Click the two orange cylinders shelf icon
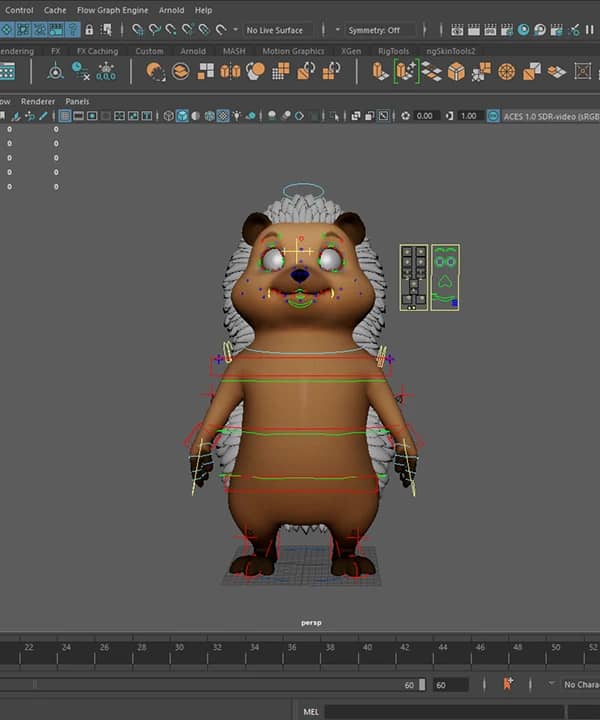600x720 pixels. [230, 72]
